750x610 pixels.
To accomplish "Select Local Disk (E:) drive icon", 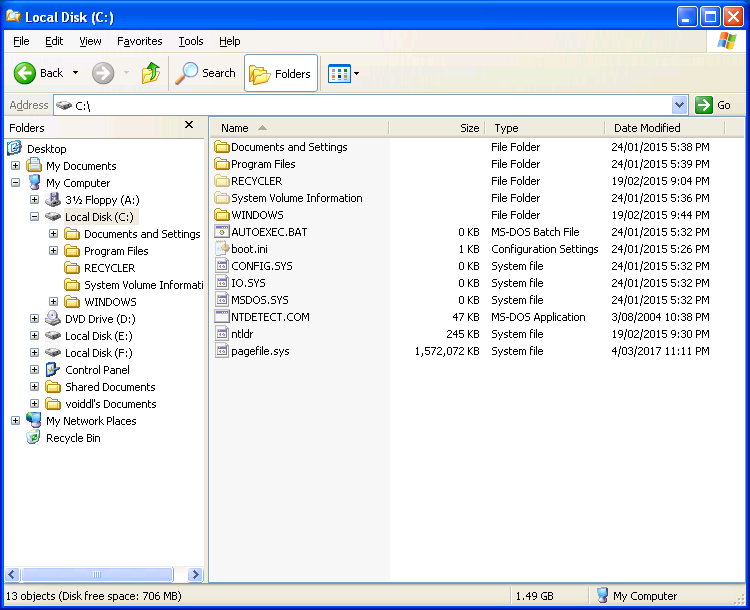I will pyautogui.click(x=53, y=335).
